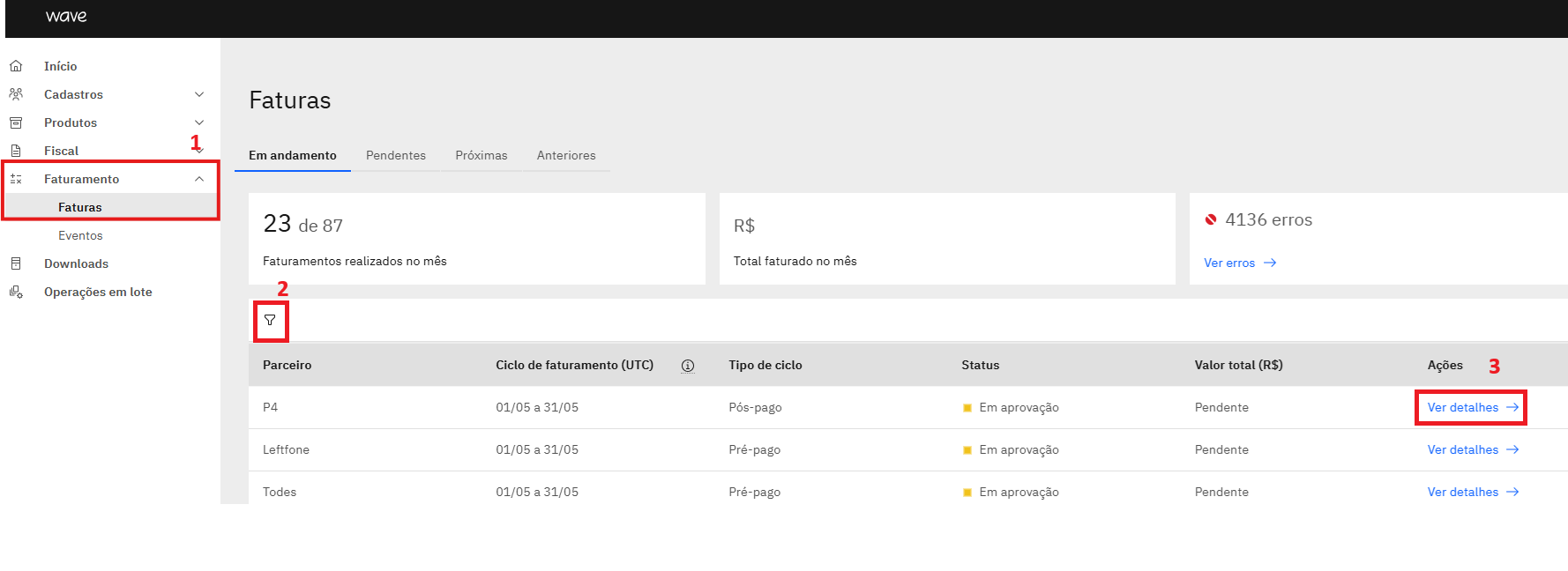This screenshot has height=571, width=1568.
Task: Click Valor total (R$) column header
Action: coord(1239,365)
